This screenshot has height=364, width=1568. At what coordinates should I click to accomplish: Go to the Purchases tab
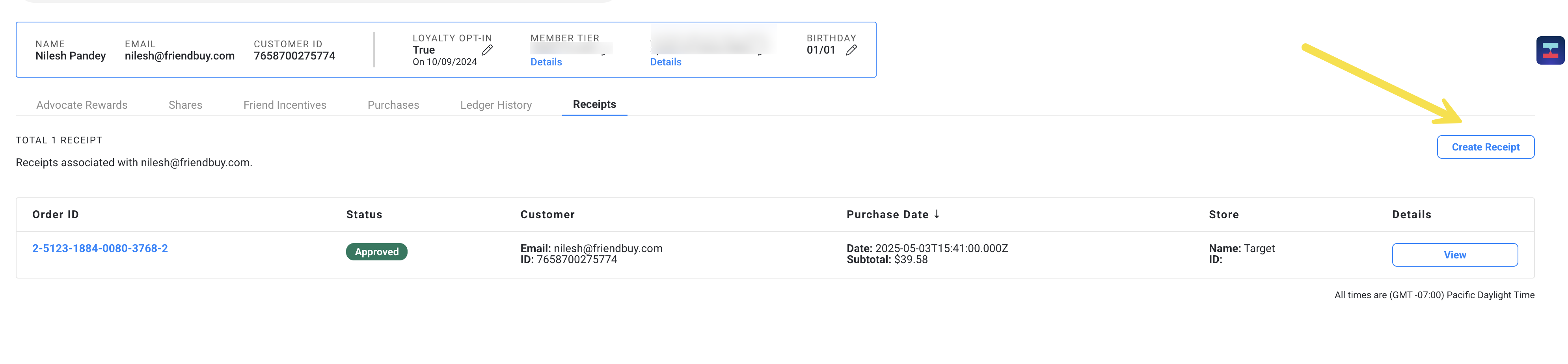tap(393, 105)
